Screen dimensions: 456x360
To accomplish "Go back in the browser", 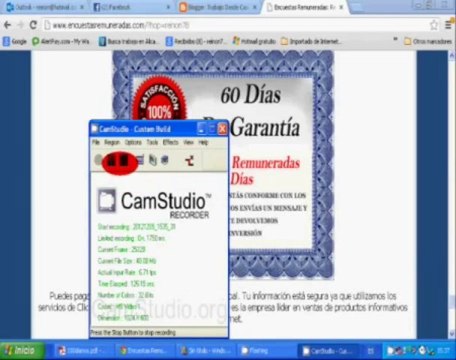I will (x=7, y=25).
